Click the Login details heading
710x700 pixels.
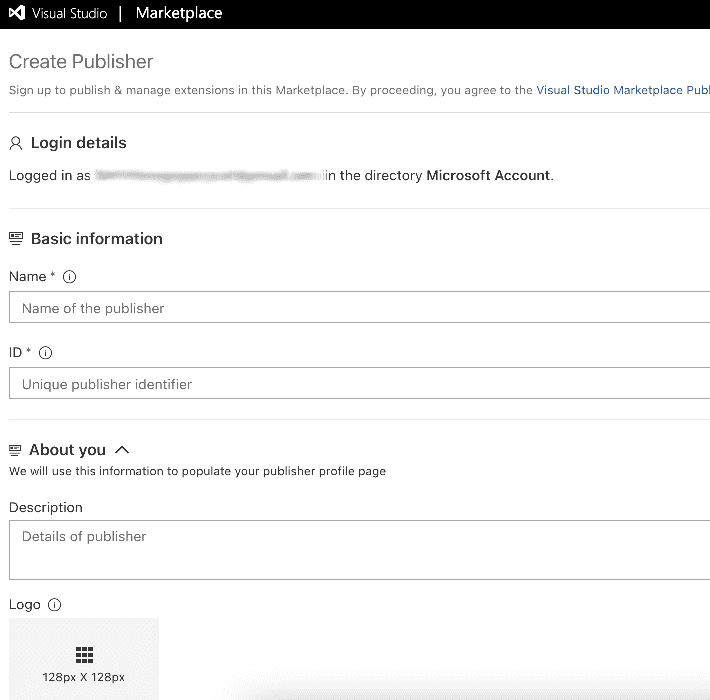pos(78,143)
